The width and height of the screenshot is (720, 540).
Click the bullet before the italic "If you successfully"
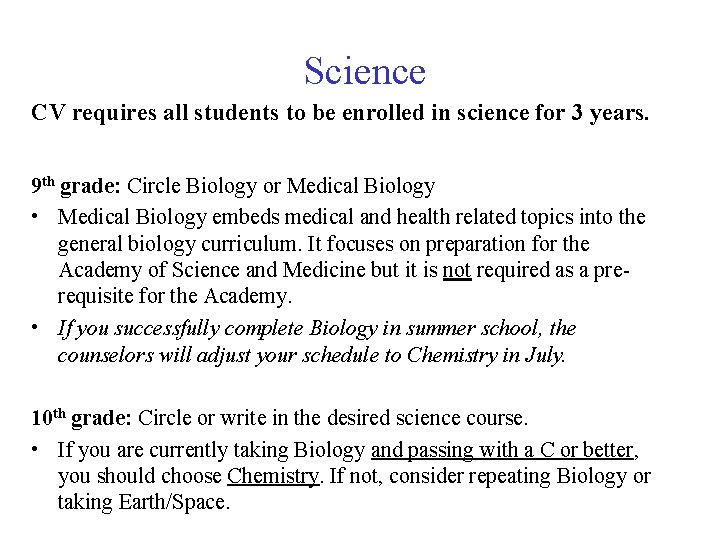pos(36,329)
